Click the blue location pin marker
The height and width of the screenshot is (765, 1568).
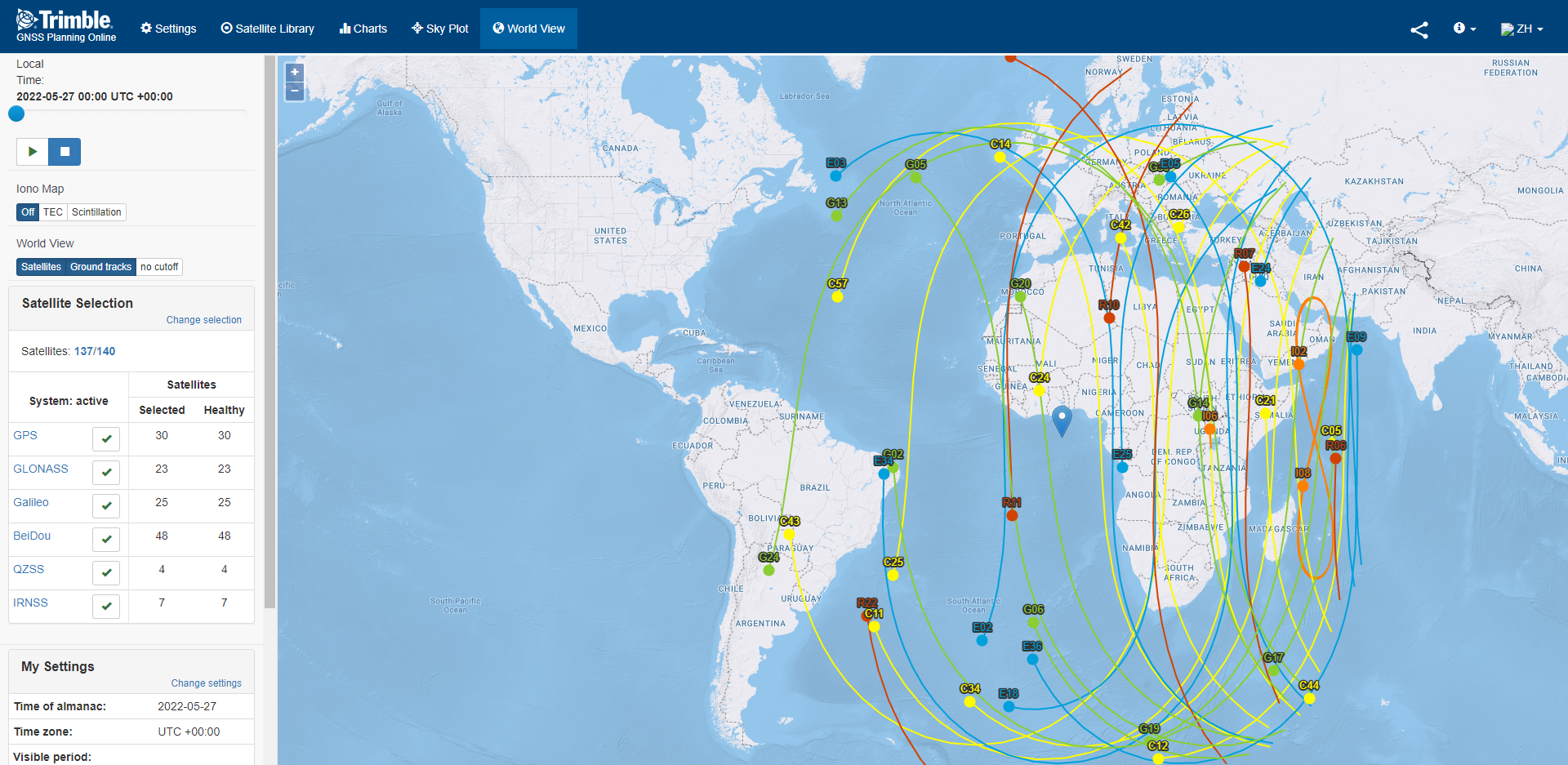coord(1062,420)
